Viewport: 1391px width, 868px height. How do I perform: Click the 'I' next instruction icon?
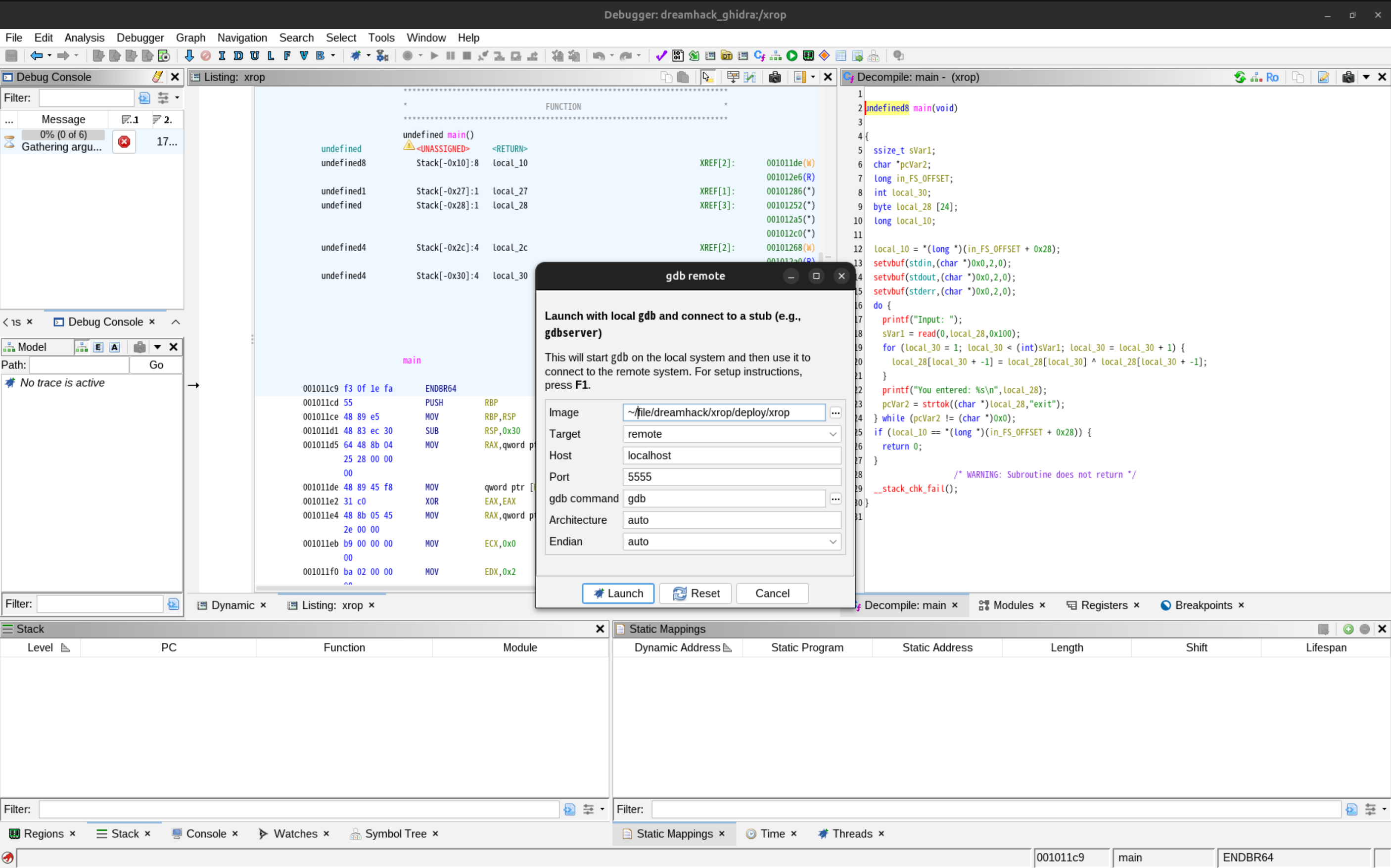pyautogui.click(x=222, y=56)
